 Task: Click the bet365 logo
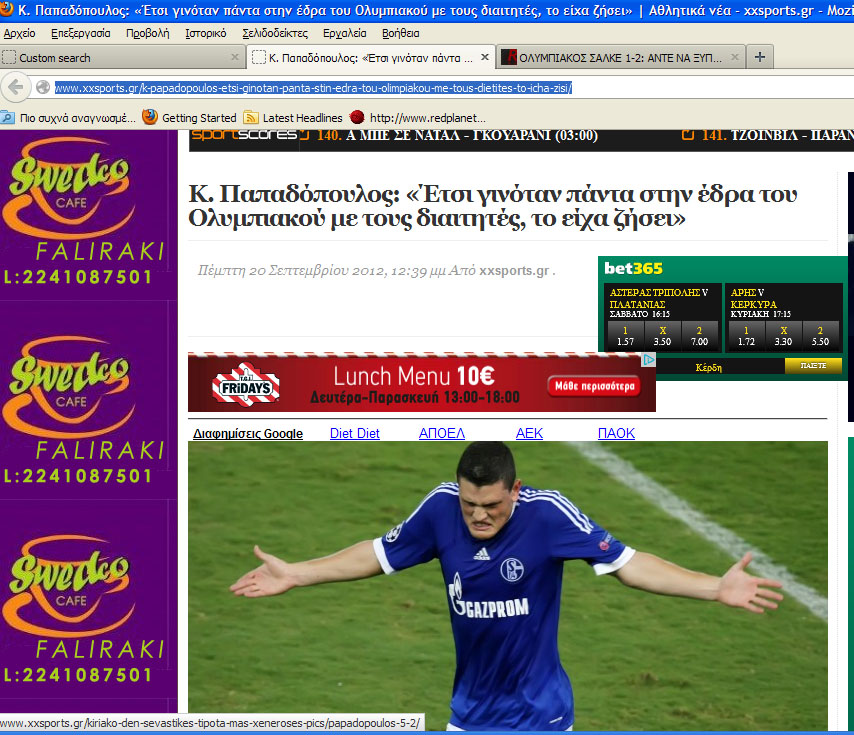633,268
